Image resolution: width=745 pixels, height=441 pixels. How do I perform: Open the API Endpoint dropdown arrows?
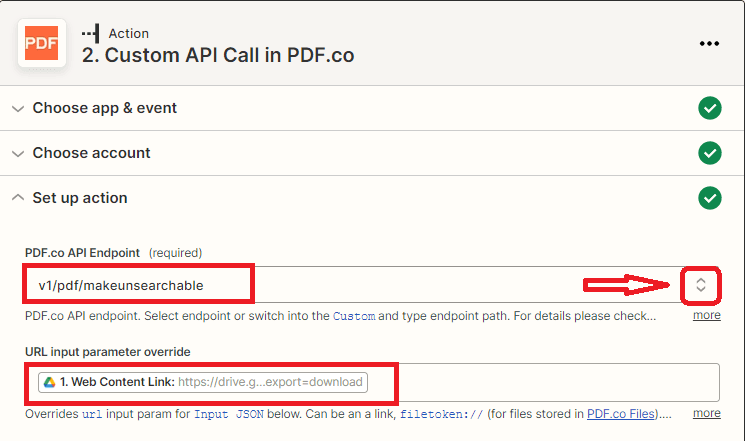click(701, 285)
